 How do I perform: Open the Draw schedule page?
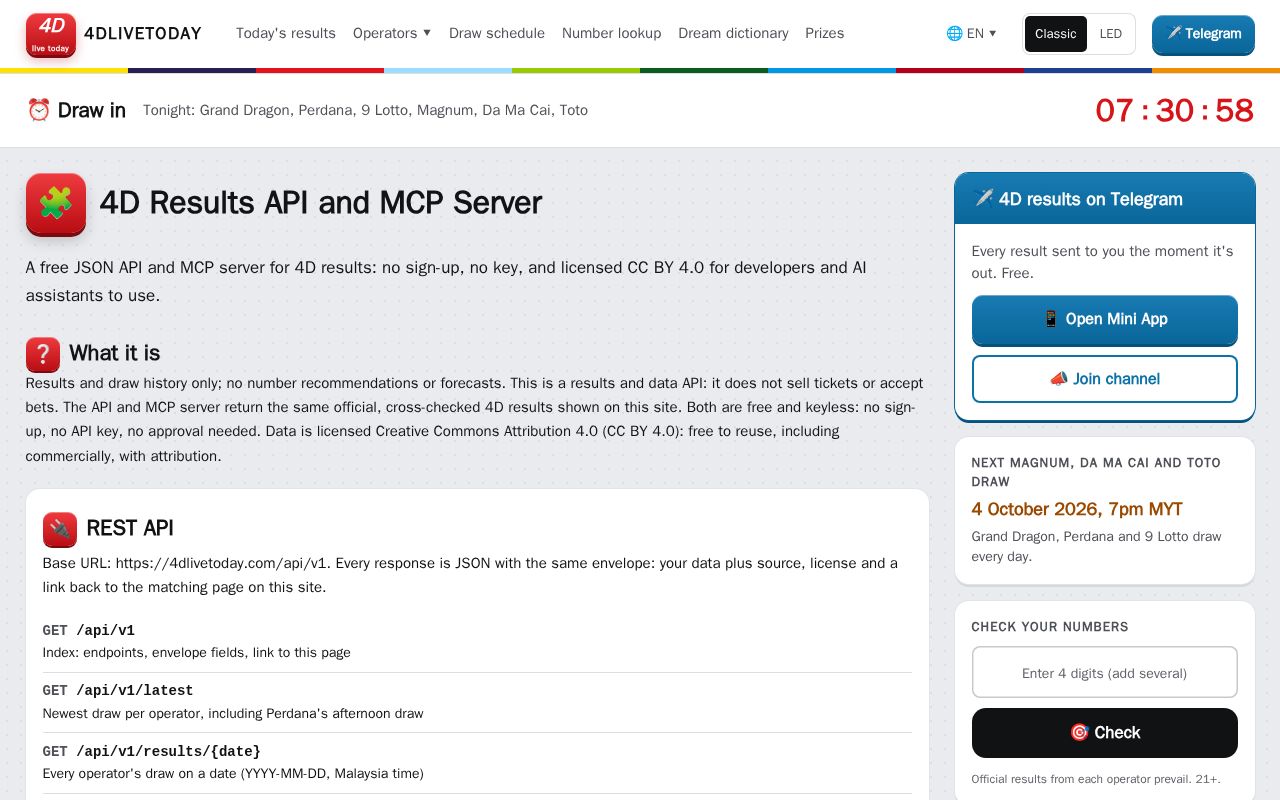tap(497, 33)
